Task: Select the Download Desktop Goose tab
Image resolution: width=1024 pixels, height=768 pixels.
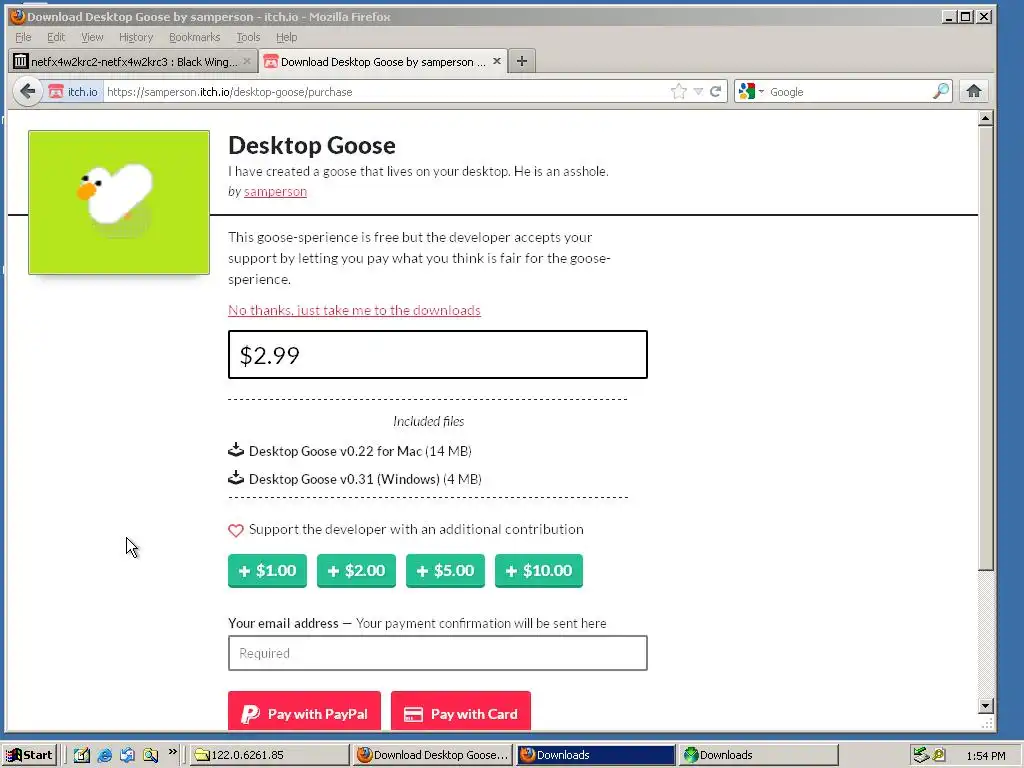Action: [383, 61]
